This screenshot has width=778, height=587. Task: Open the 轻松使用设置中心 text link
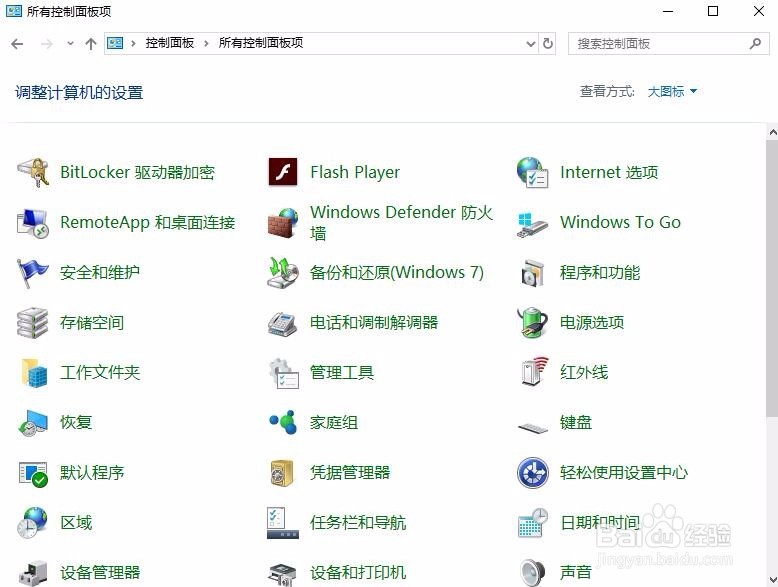[x=624, y=473]
